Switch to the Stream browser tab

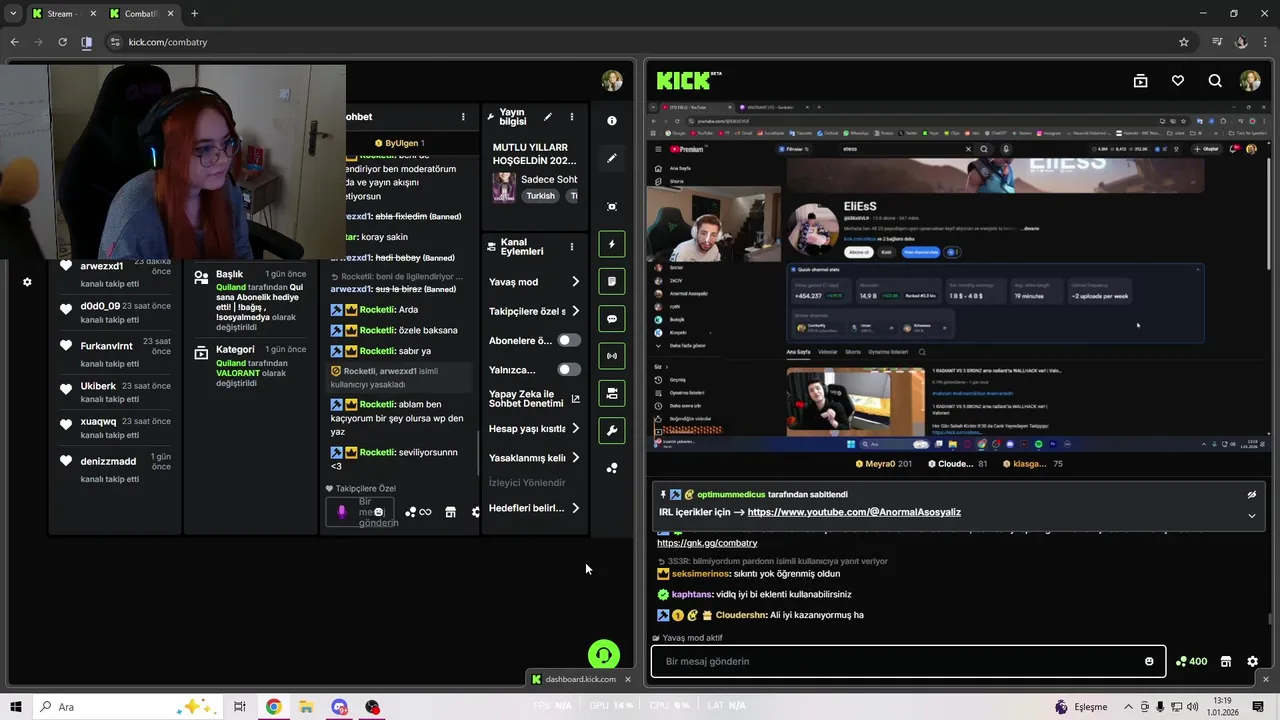63,14
